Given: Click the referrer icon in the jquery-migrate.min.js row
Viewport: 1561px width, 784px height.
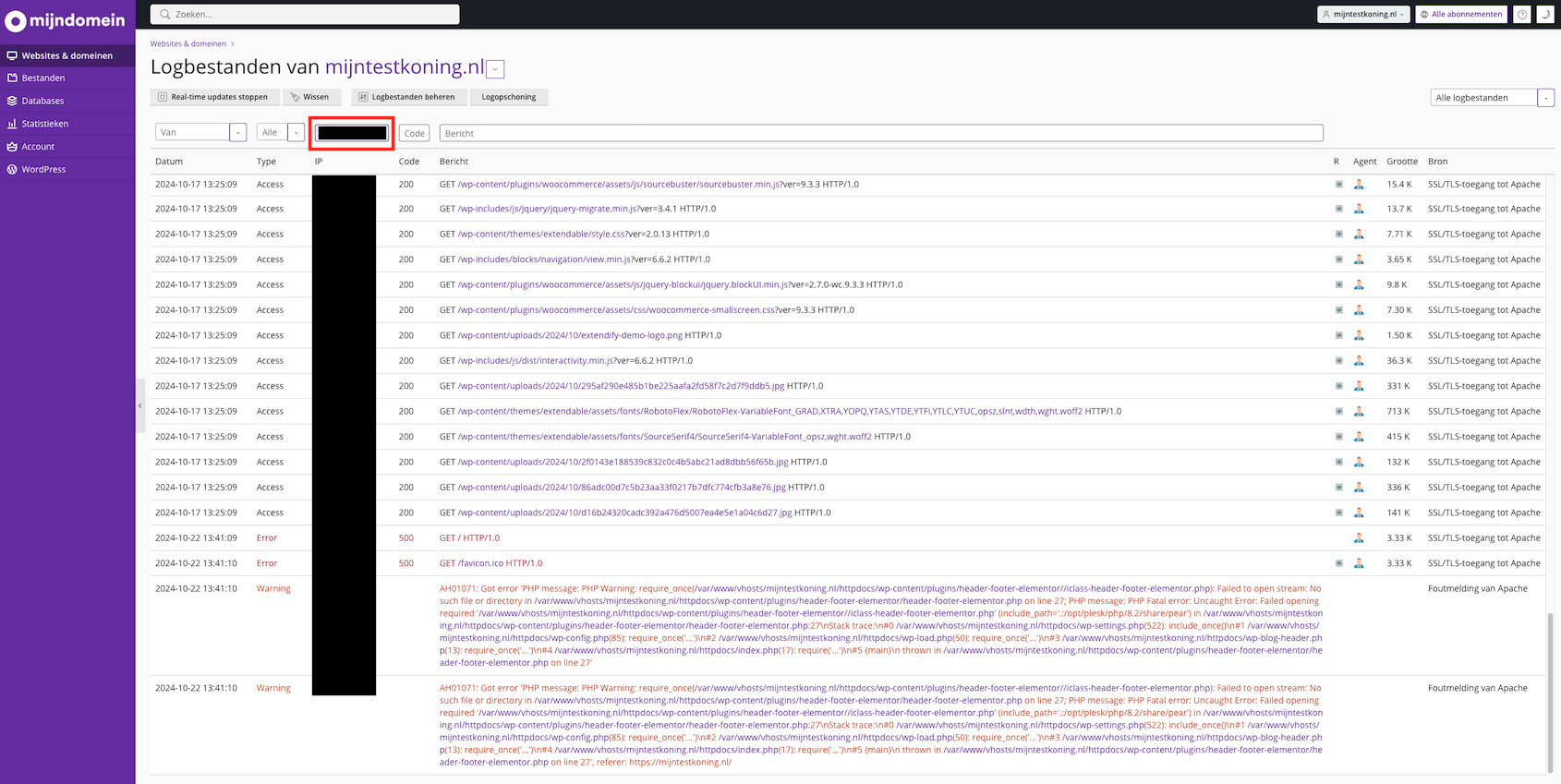Looking at the screenshot, I should click(1339, 209).
